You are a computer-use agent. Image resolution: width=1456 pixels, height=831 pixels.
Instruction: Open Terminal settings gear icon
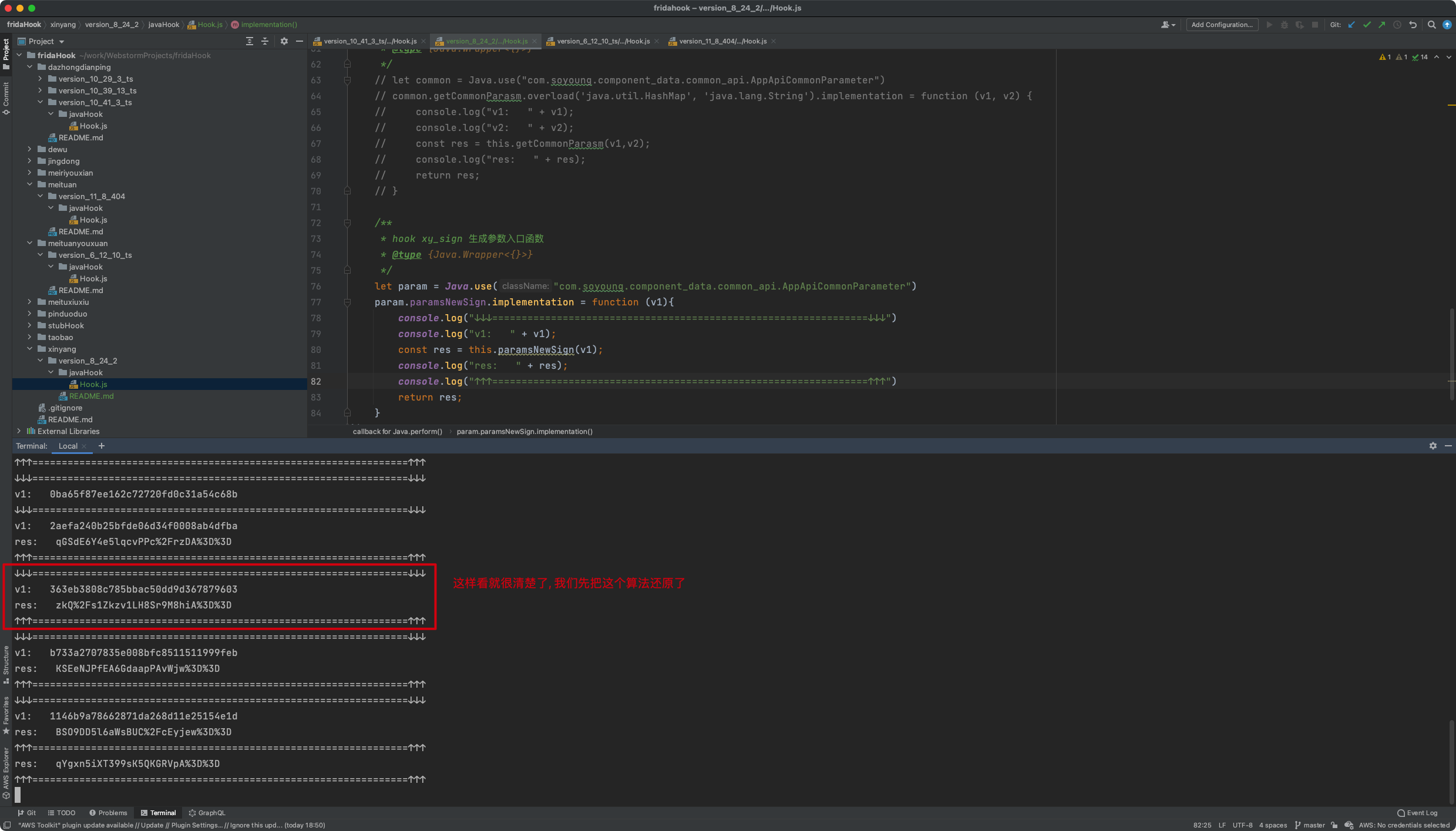point(1433,446)
